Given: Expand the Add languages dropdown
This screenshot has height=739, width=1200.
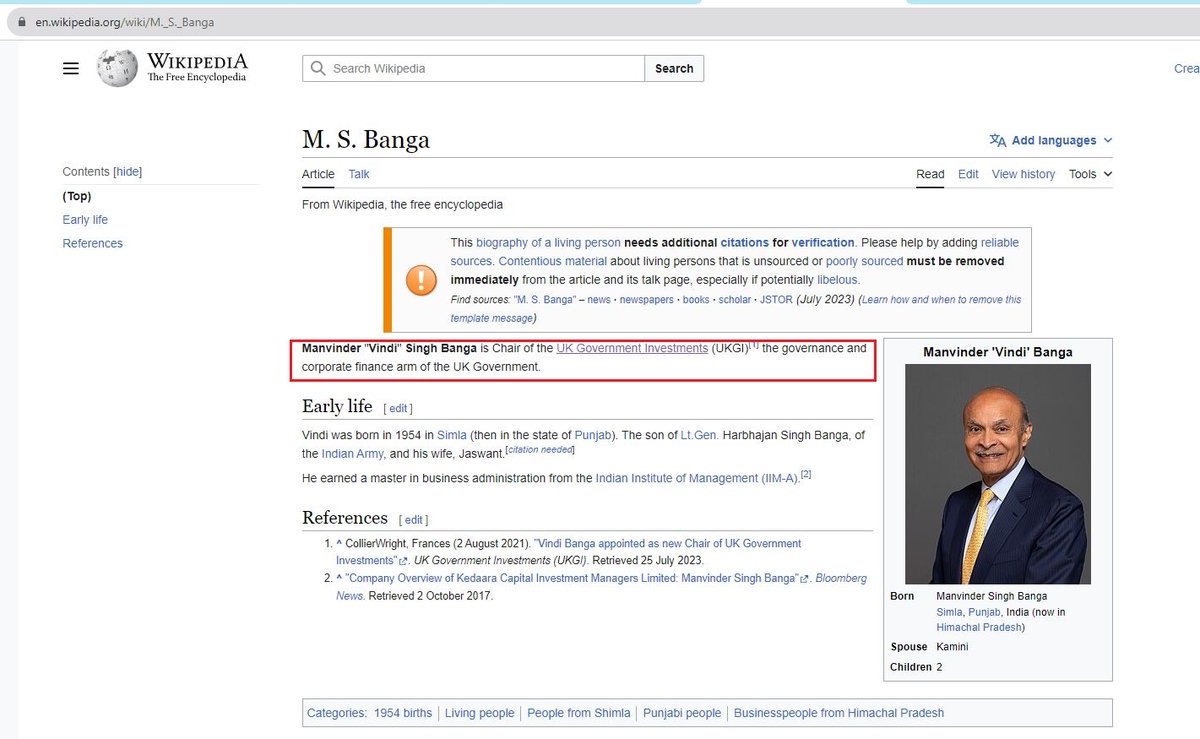Looking at the screenshot, I should click(x=1050, y=141).
